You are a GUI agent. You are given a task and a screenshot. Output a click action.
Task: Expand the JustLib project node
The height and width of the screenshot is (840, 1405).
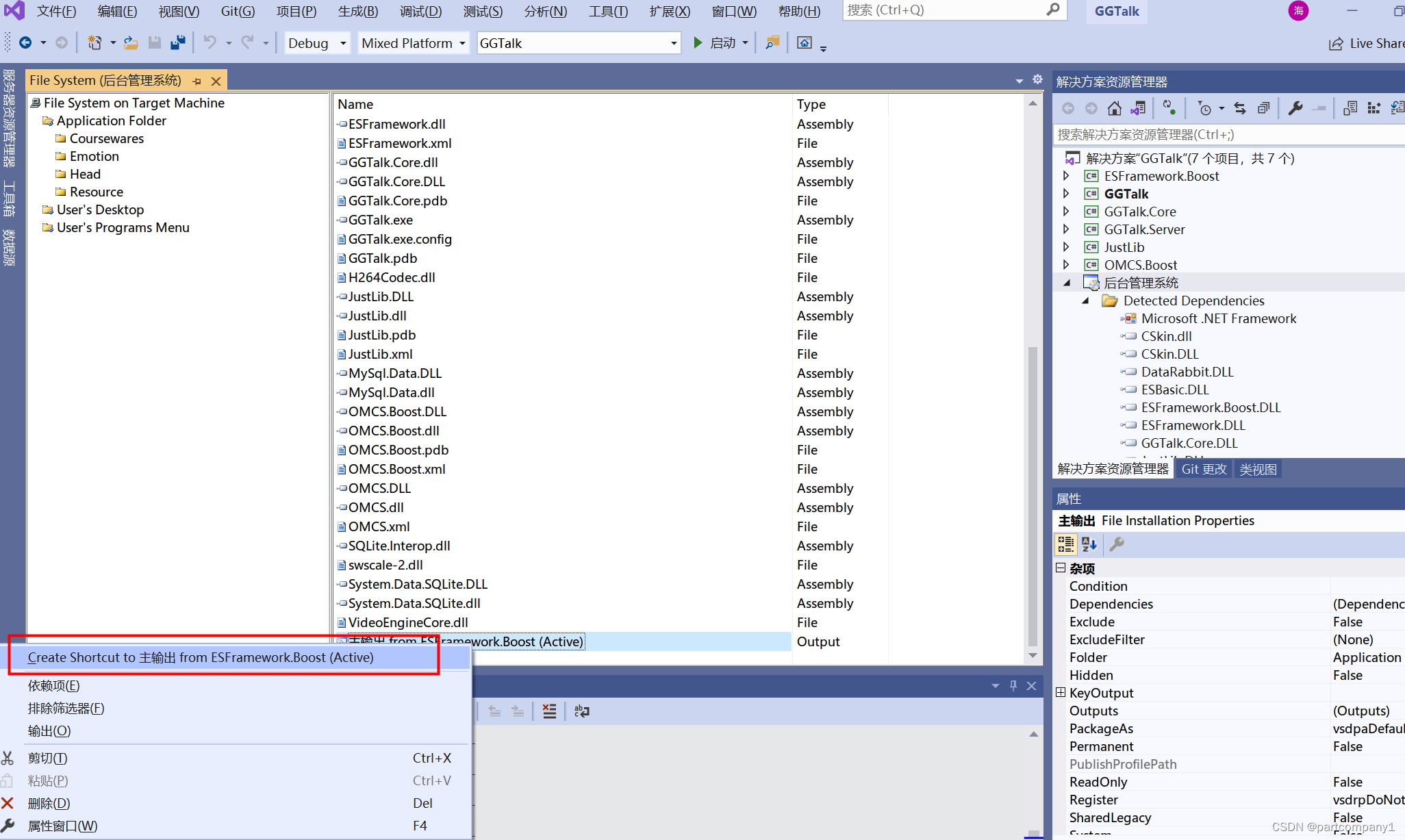[1066, 247]
